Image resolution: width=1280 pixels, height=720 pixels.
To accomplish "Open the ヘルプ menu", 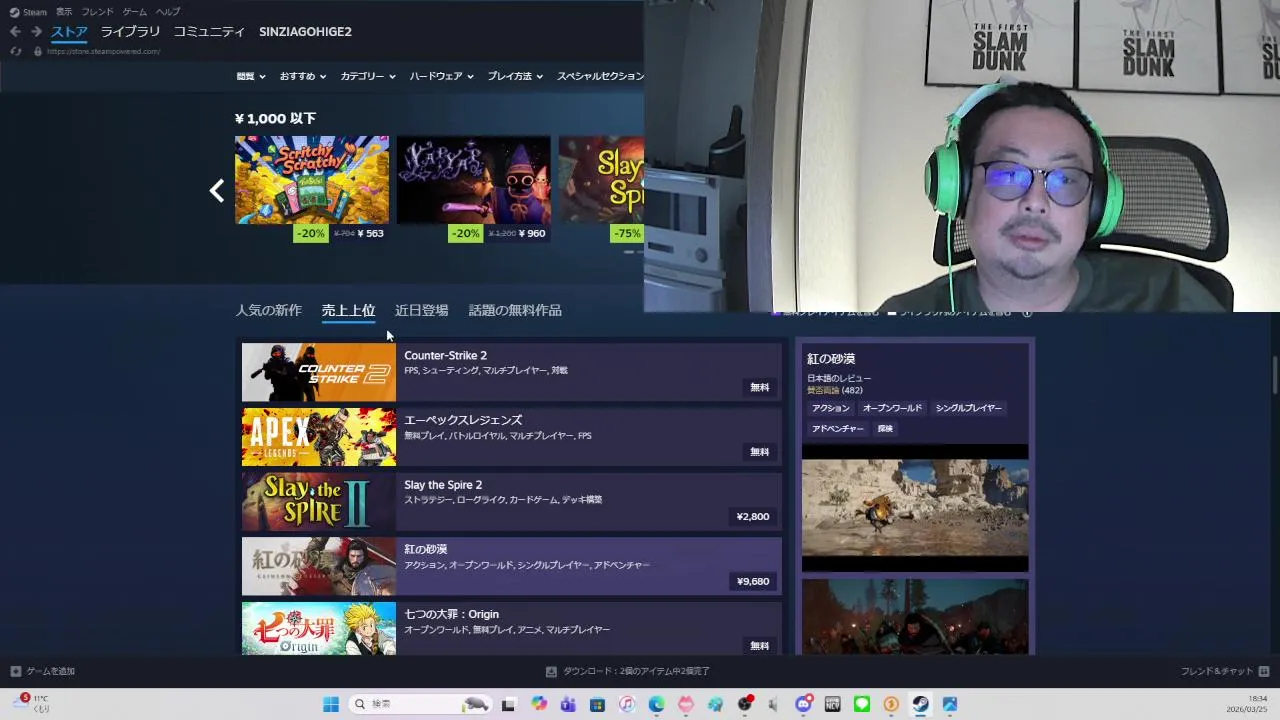I will tap(168, 12).
